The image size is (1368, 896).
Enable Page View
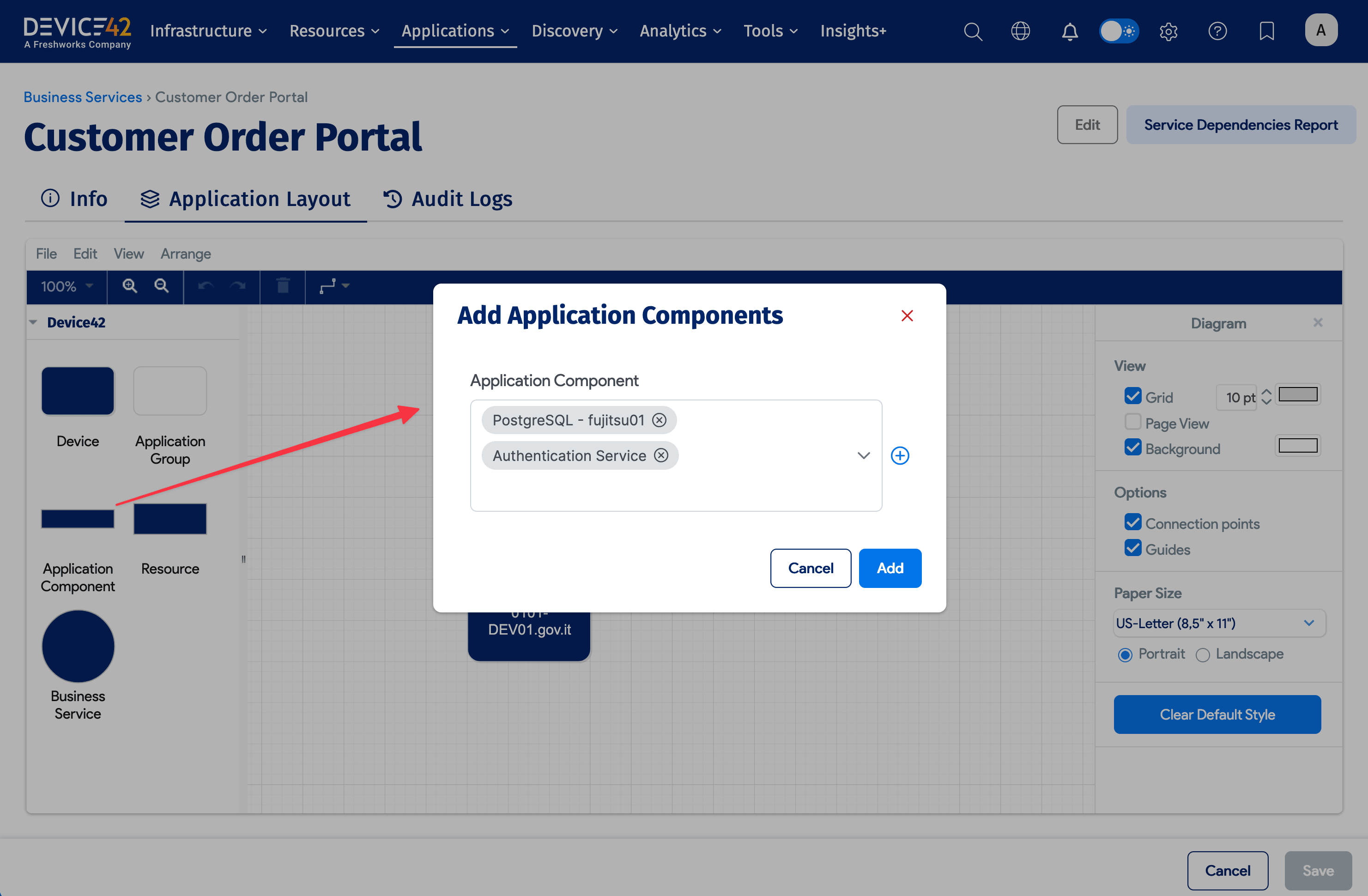click(1133, 422)
